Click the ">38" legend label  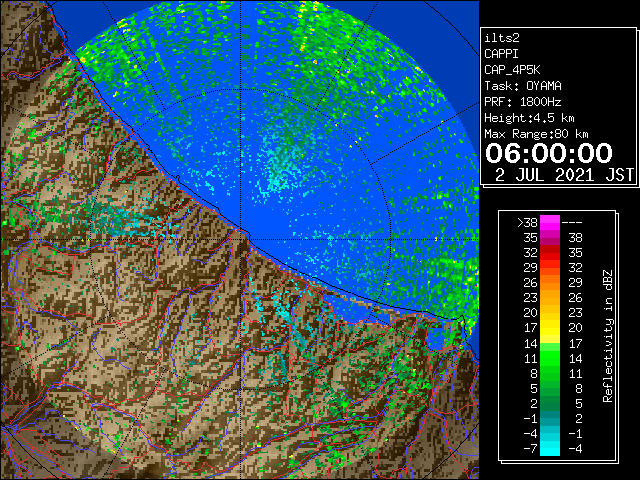tap(527, 222)
